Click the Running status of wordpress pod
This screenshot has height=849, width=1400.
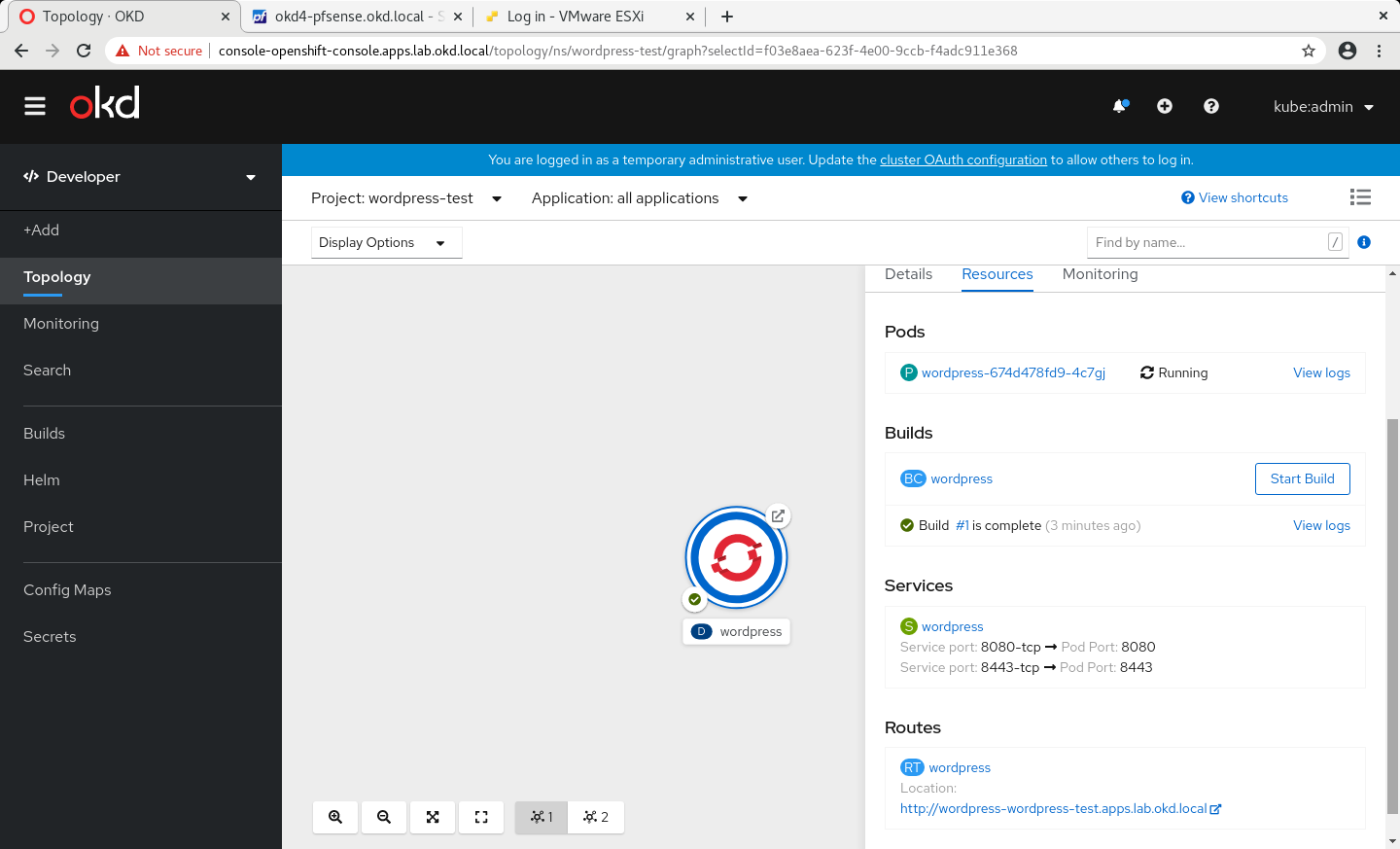(1173, 372)
